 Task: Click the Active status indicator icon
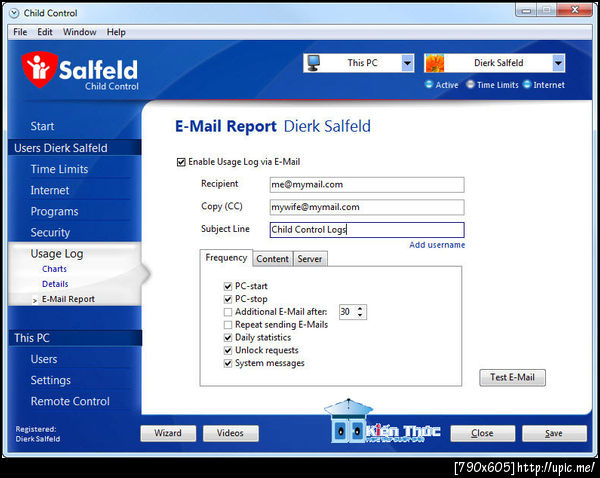pyautogui.click(x=429, y=84)
